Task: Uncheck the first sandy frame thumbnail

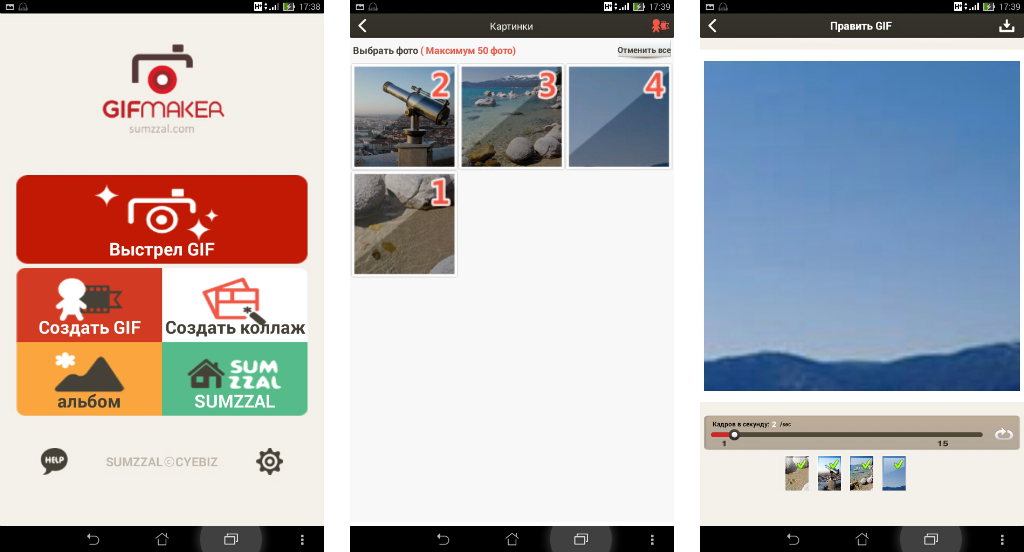Action: 797,474
